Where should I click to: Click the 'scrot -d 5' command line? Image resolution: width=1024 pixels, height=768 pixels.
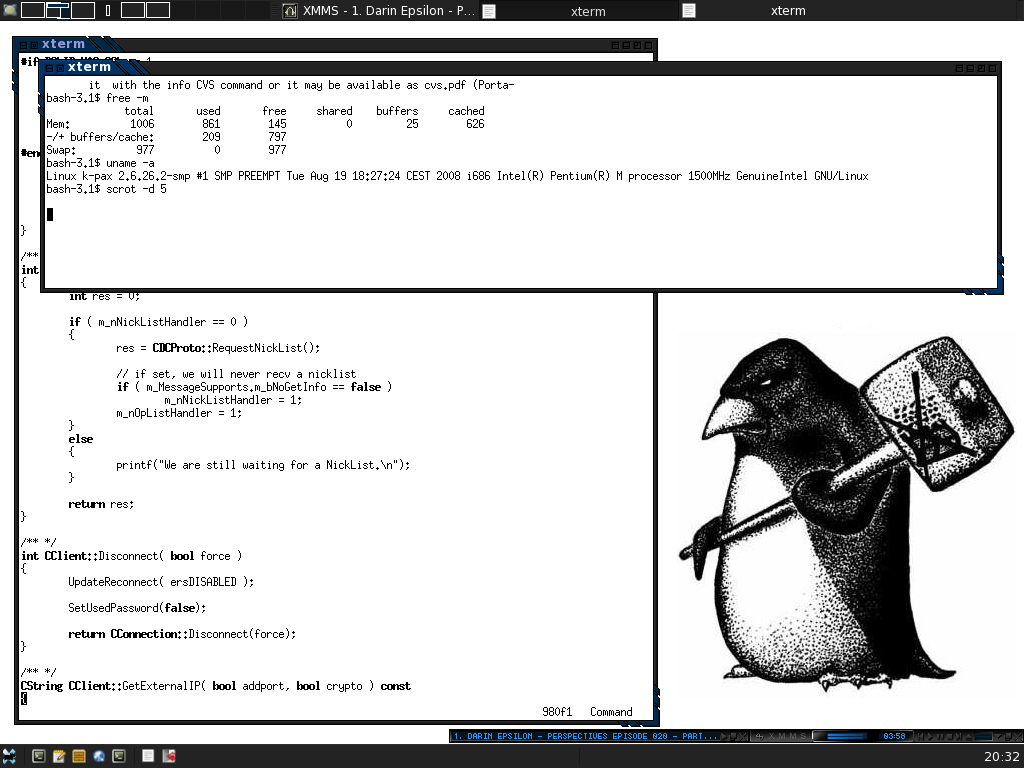coord(106,189)
